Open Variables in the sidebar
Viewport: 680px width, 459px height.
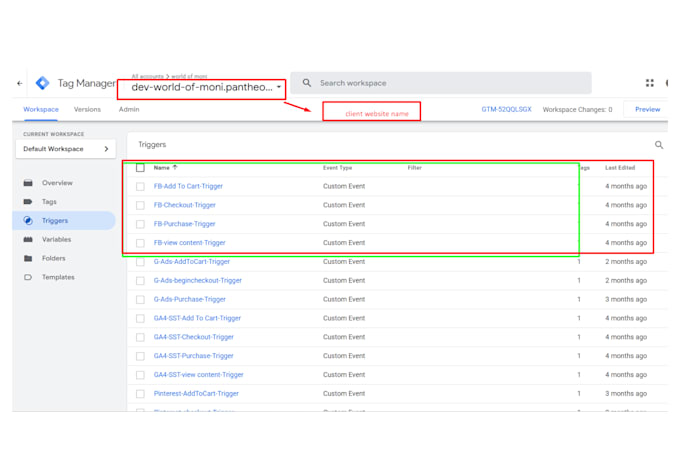[56, 239]
